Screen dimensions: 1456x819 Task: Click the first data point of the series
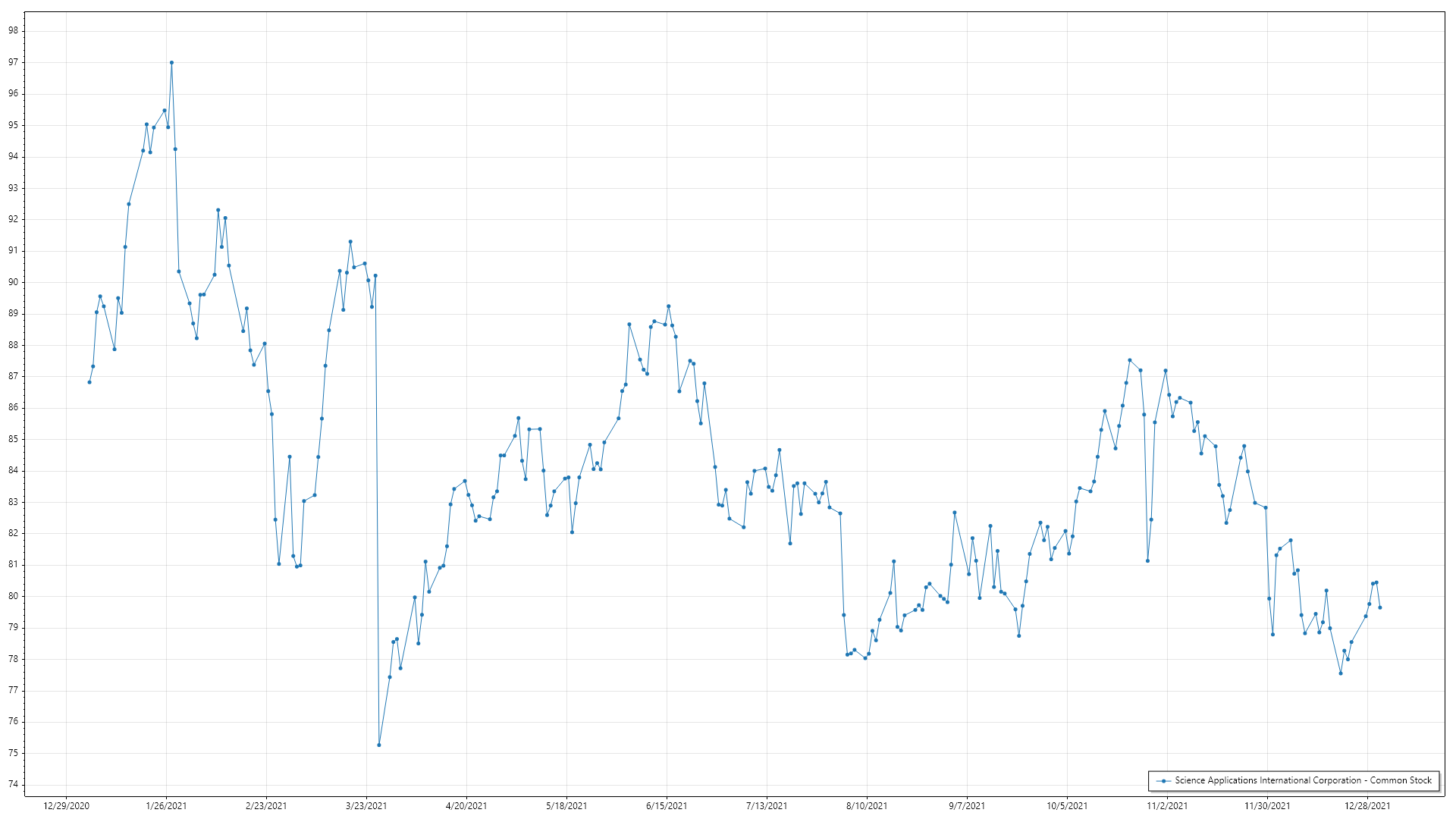89,382
